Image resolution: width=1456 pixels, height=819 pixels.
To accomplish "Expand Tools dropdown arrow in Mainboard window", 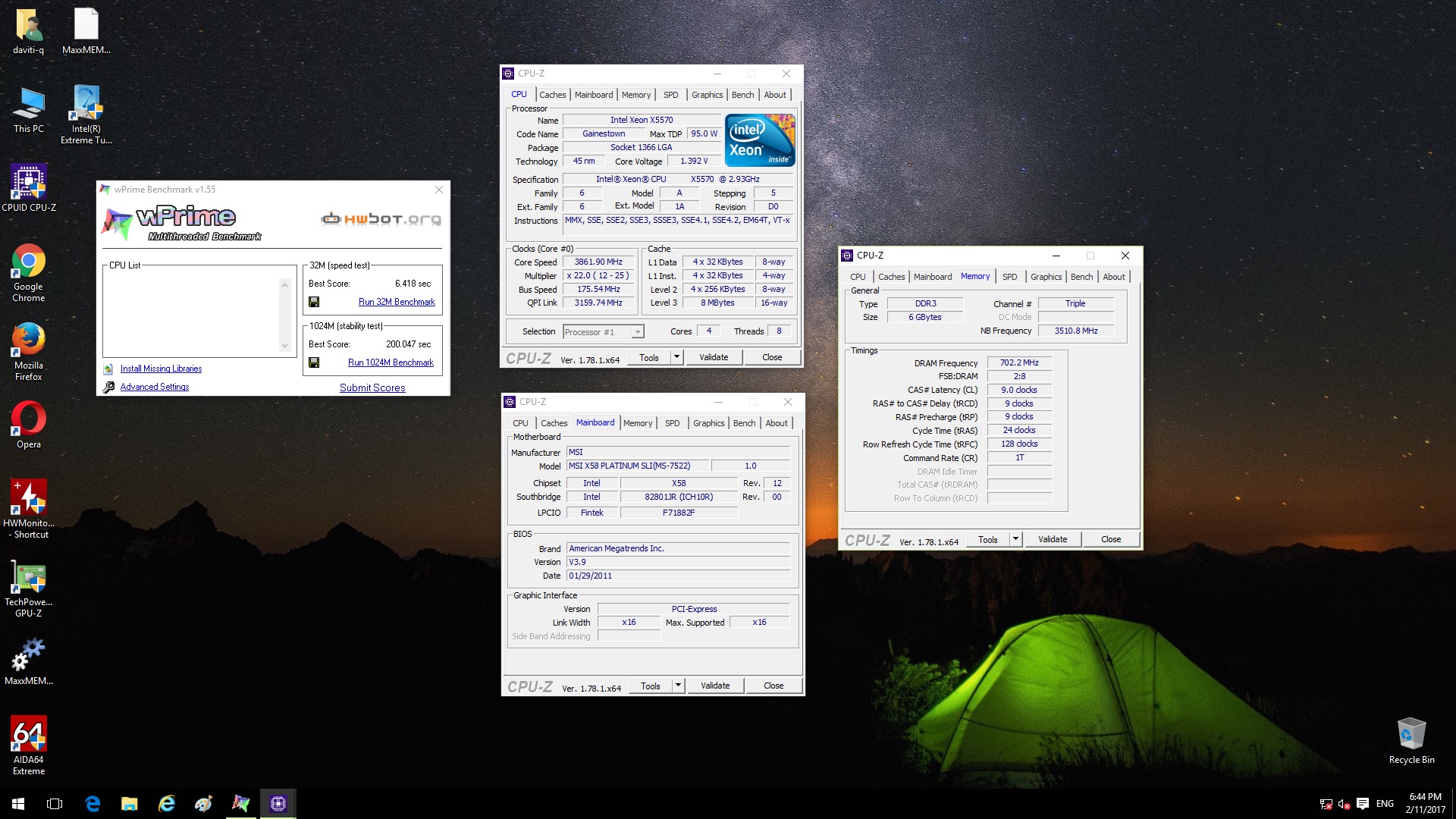I will click(678, 686).
